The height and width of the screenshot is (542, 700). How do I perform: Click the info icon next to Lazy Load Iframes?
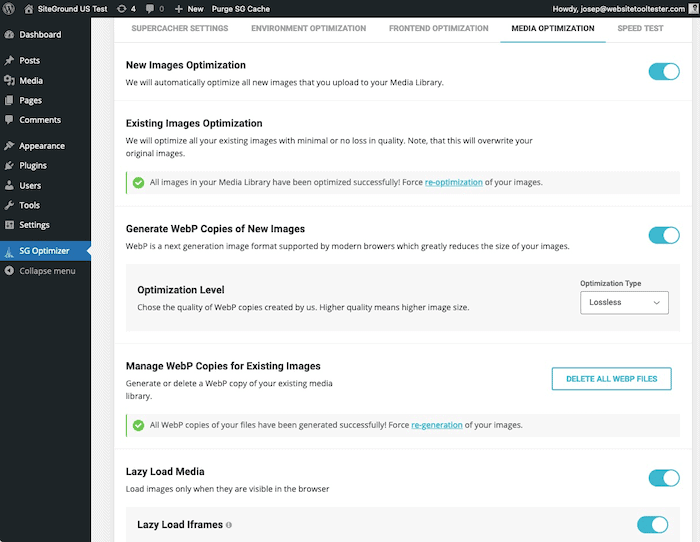(229, 525)
